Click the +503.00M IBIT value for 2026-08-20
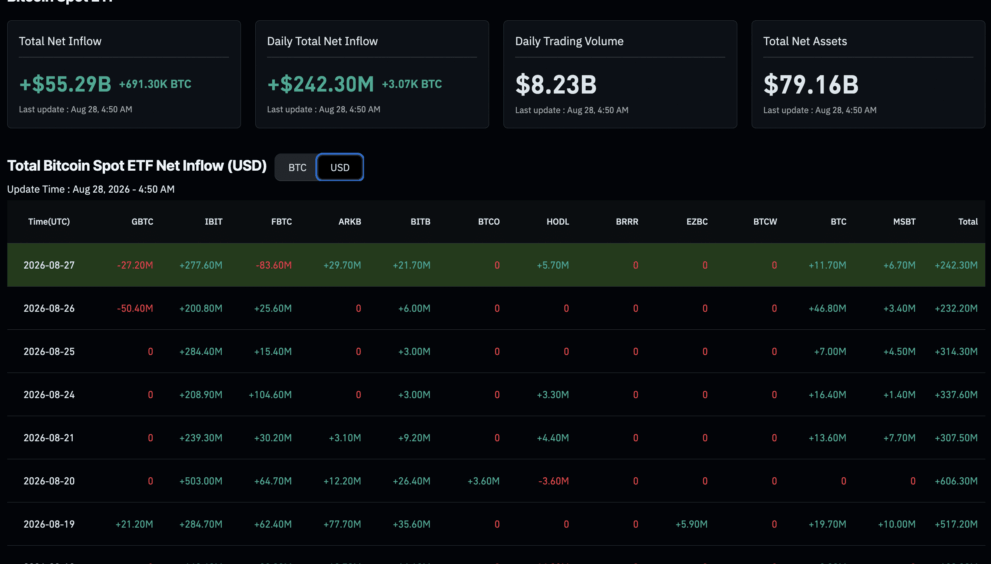Viewport: 991px width, 564px height. [201, 481]
